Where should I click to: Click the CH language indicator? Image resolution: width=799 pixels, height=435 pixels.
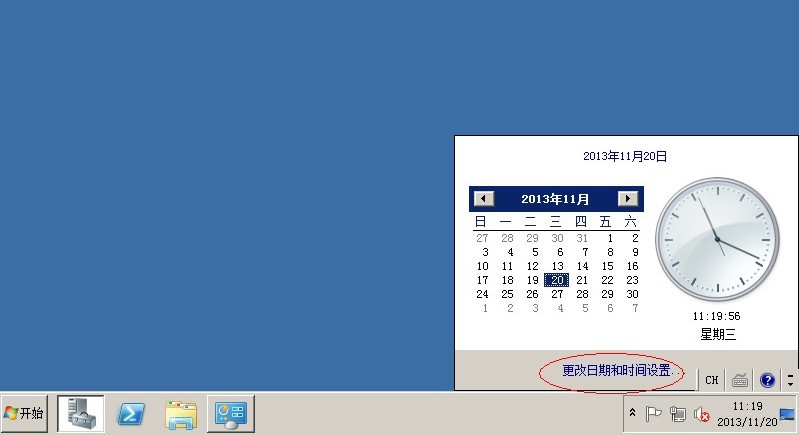click(x=711, y=380)
